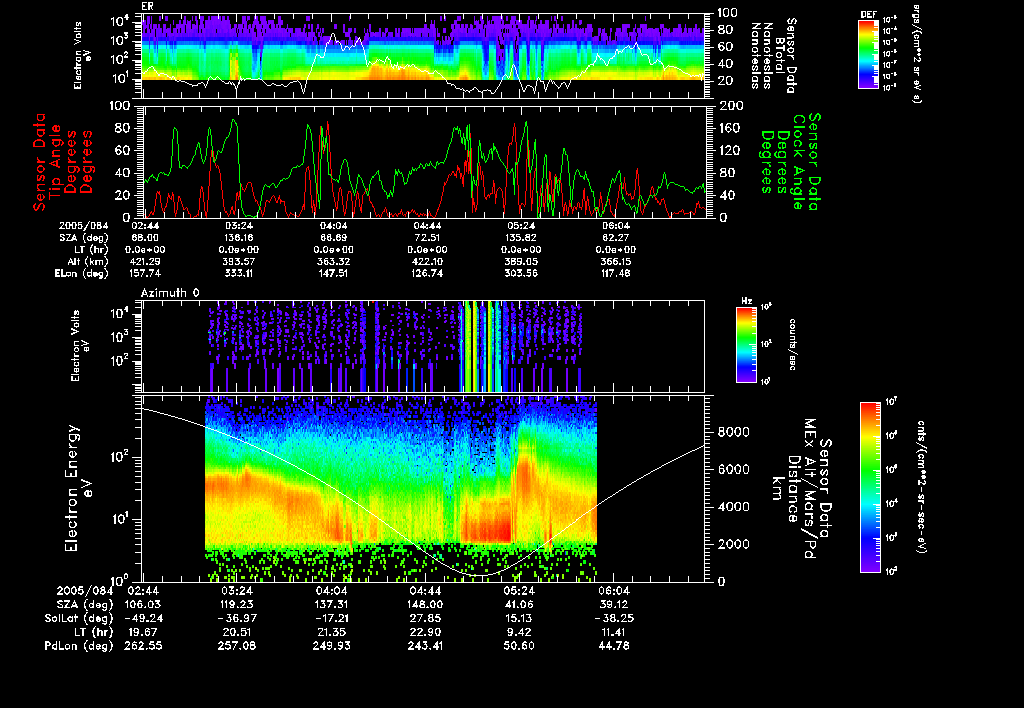The width and height of the screenshot is (1024, 708).
Task: Click SZA value 41.06
Action: coord(519,605)
